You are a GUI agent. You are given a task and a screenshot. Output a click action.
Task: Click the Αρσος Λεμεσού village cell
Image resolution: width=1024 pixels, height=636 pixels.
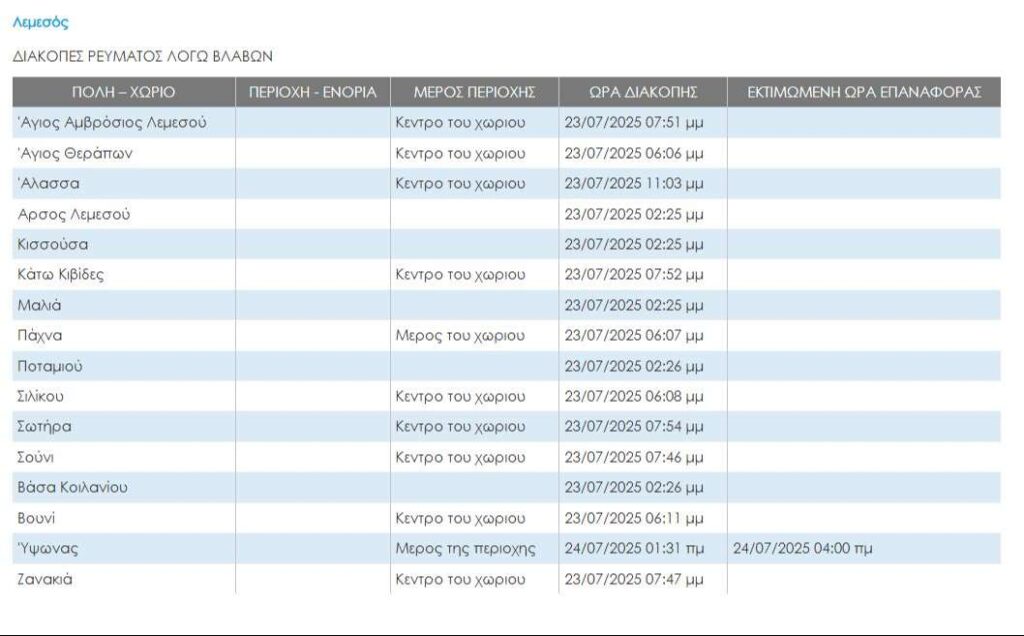pyautogui.click(x=74, y=214)
